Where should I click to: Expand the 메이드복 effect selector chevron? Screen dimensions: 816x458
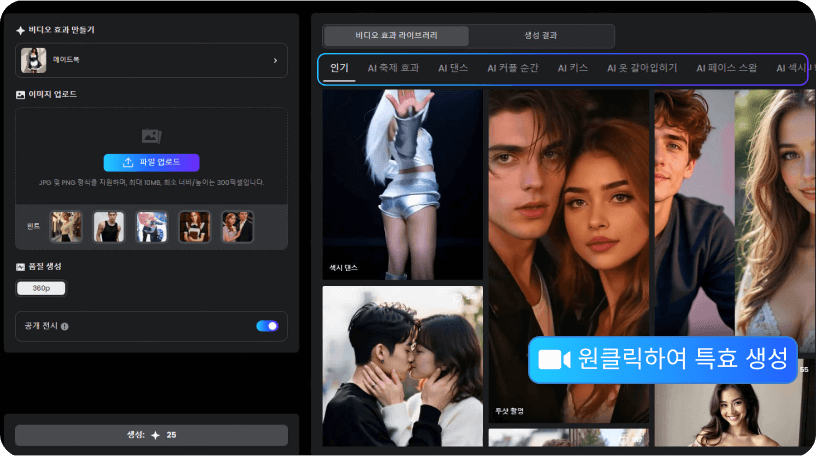pos(275,60)
